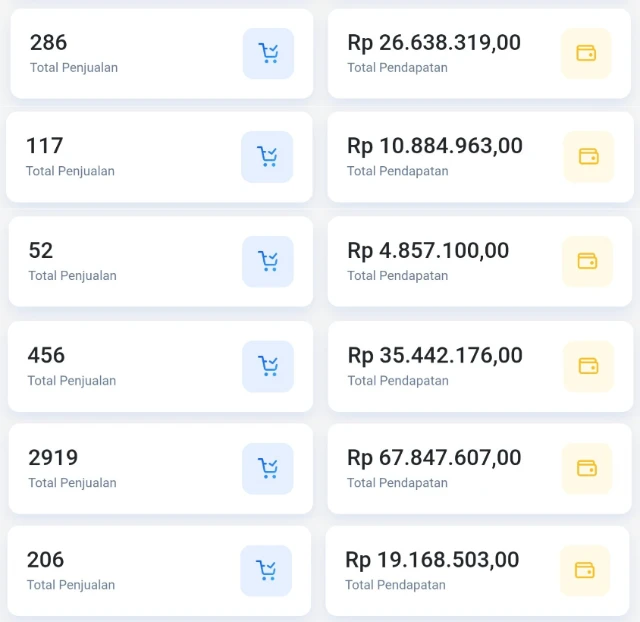The image size is (640, 622).
Task: Click wallet icon next to Rp 26.638.319,00
Action: (586, 53)
